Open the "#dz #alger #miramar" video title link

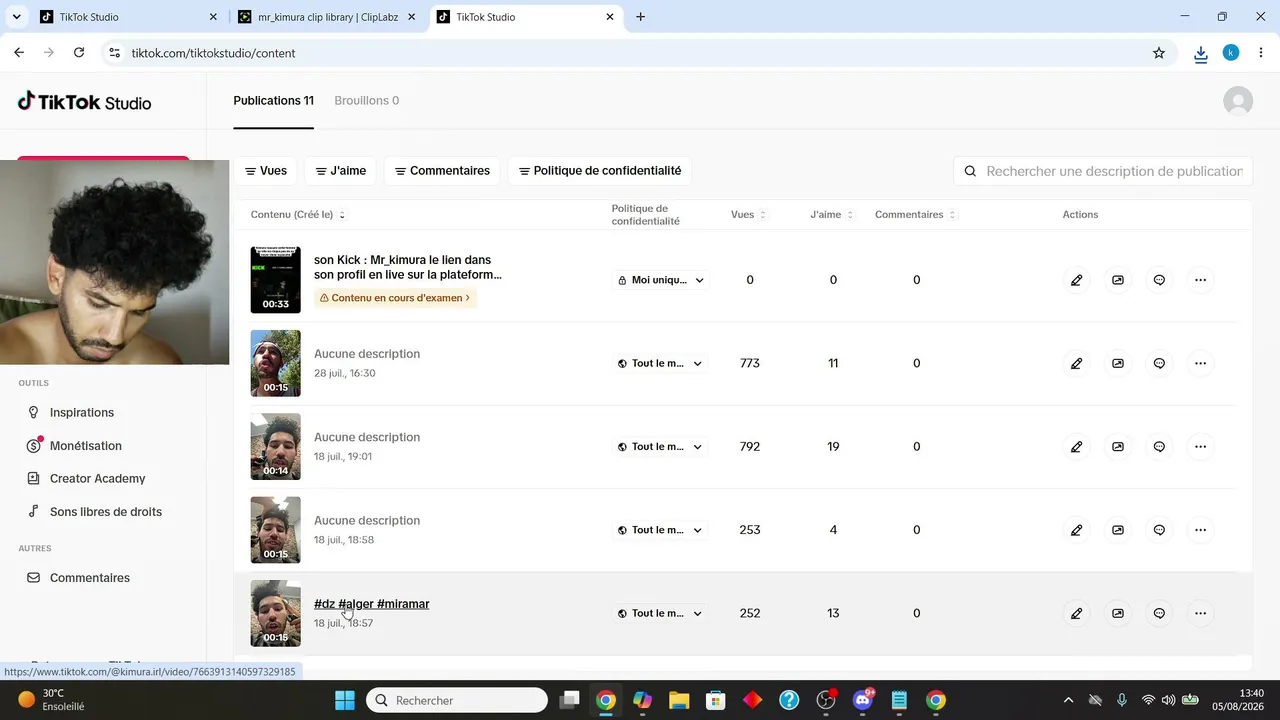point(372,604)
